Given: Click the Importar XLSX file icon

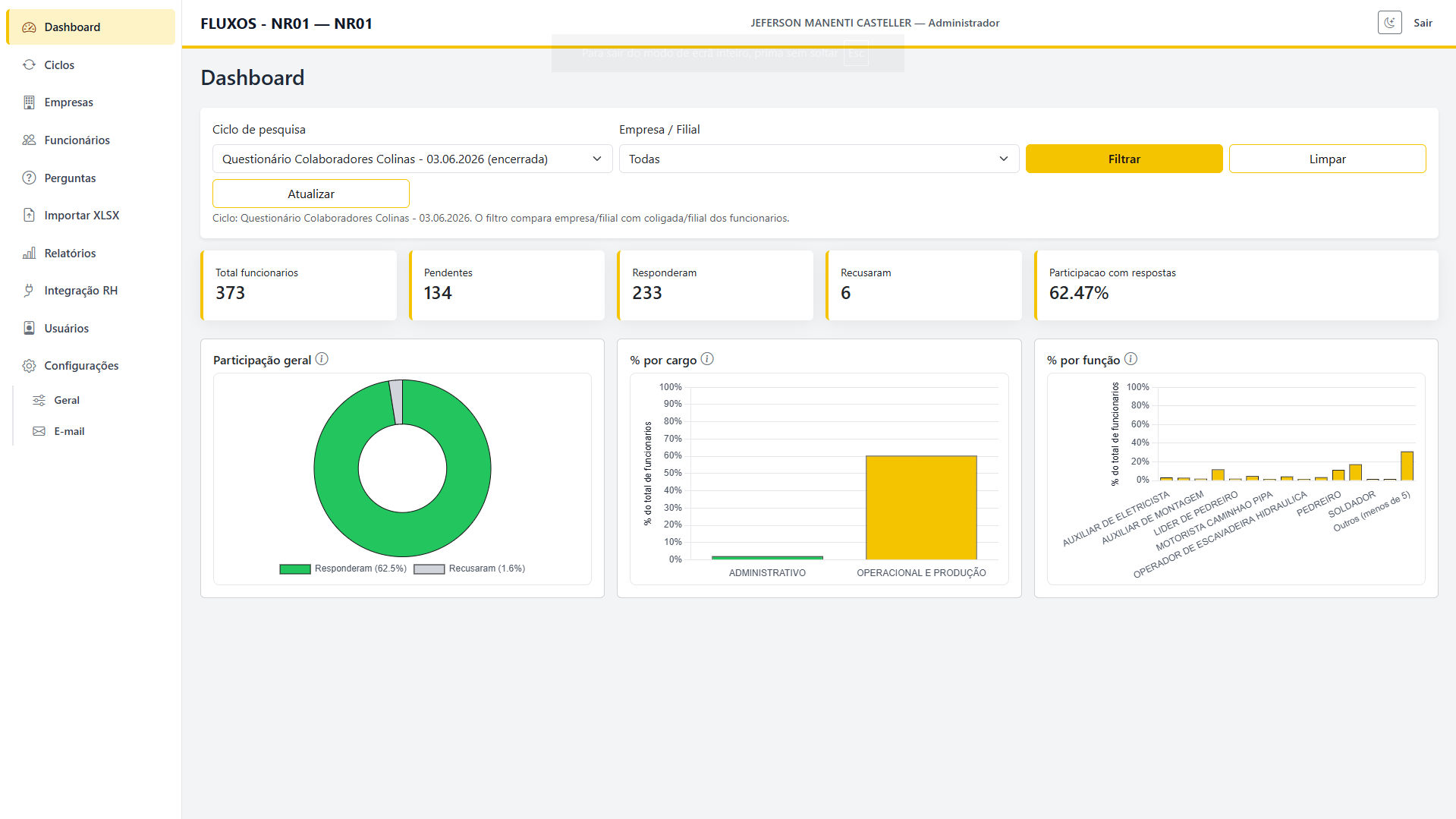Looking at the screenshot, I should (x=29, y=215).
